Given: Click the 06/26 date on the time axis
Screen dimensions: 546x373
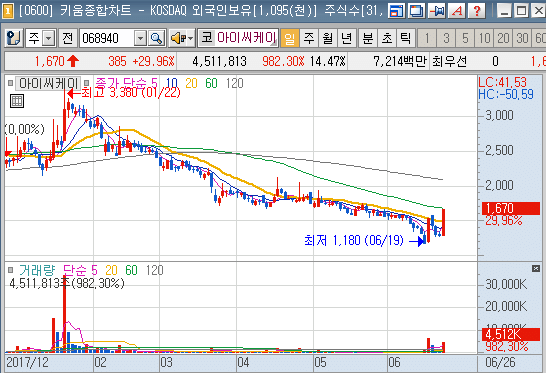Looking at the screenshot, I should (x=500, y=363).
